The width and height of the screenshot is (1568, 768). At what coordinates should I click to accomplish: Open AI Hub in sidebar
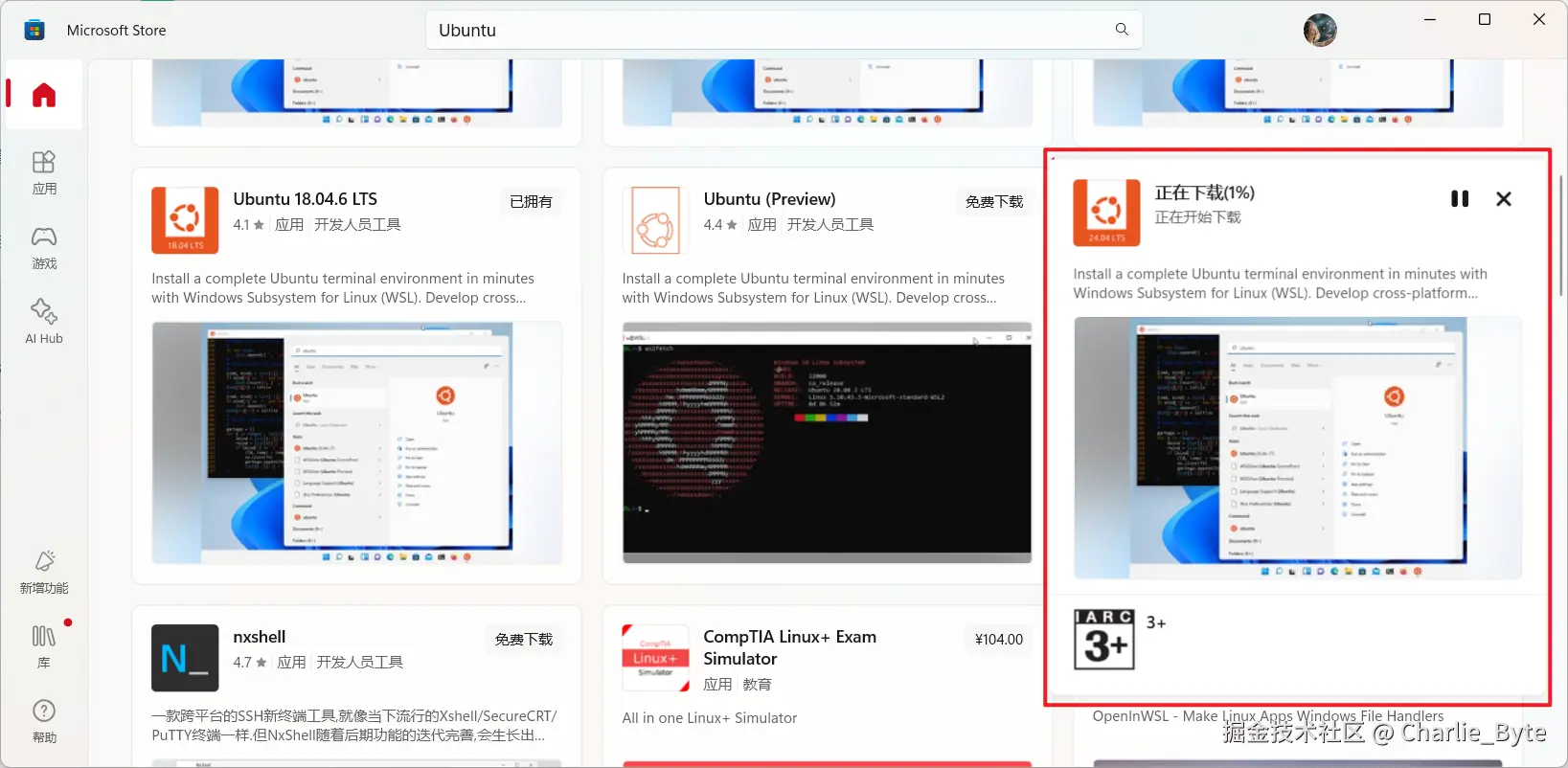tap(44, 323)
